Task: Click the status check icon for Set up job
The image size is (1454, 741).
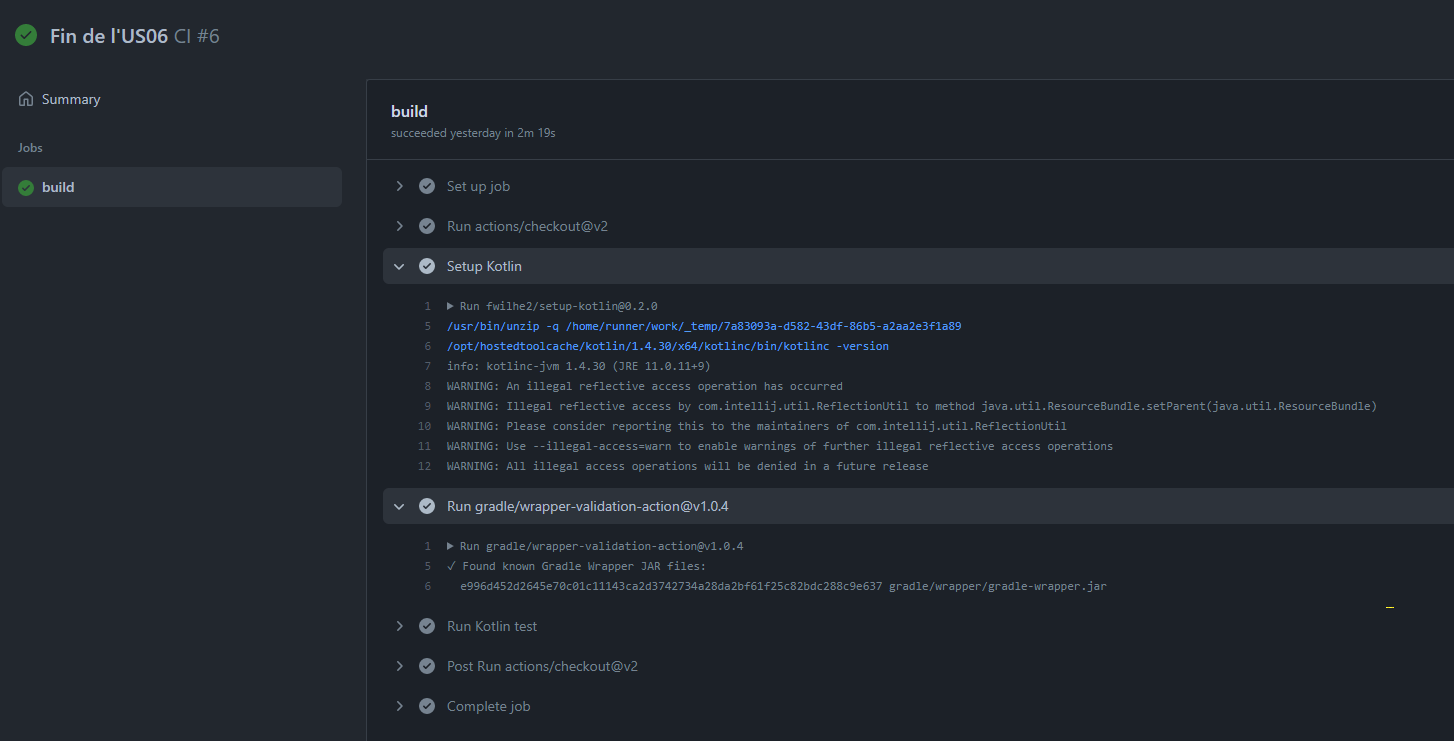Action: coord(427,186)
